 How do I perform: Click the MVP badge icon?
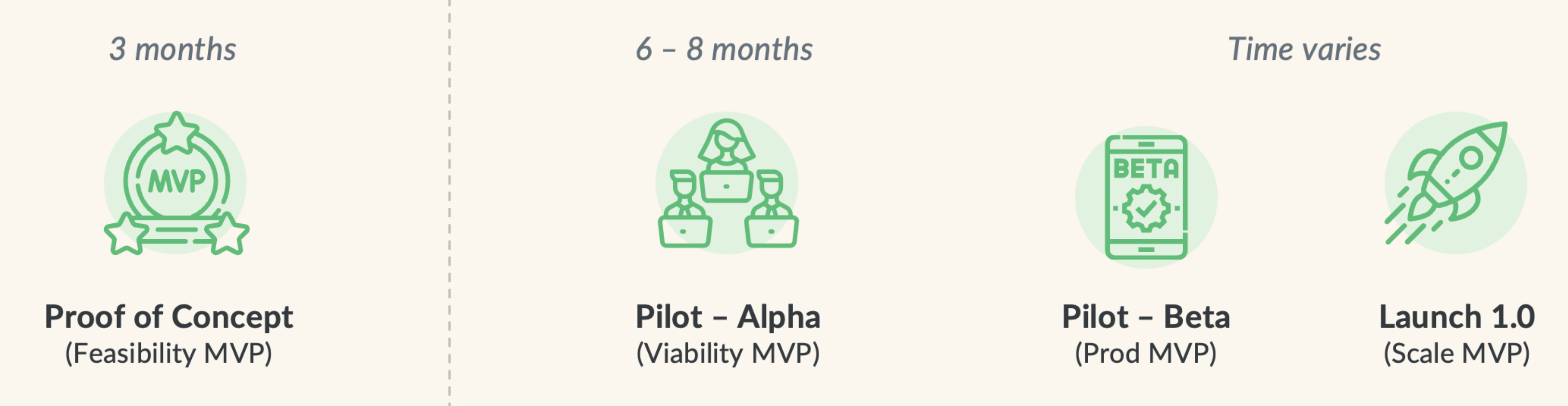pyautogui.click(x=176, y=183)
